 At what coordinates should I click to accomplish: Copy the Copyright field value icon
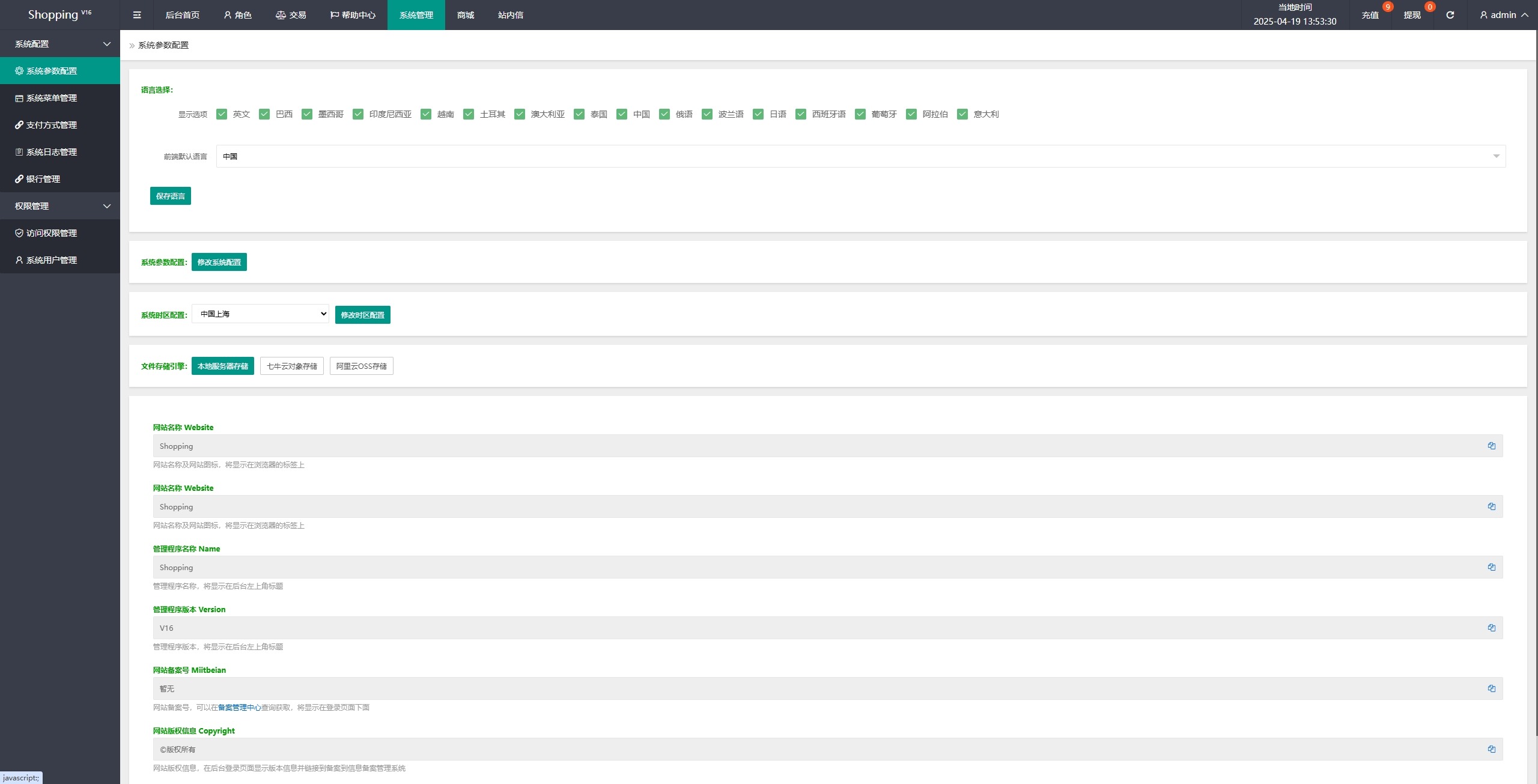pos(1491,749)
